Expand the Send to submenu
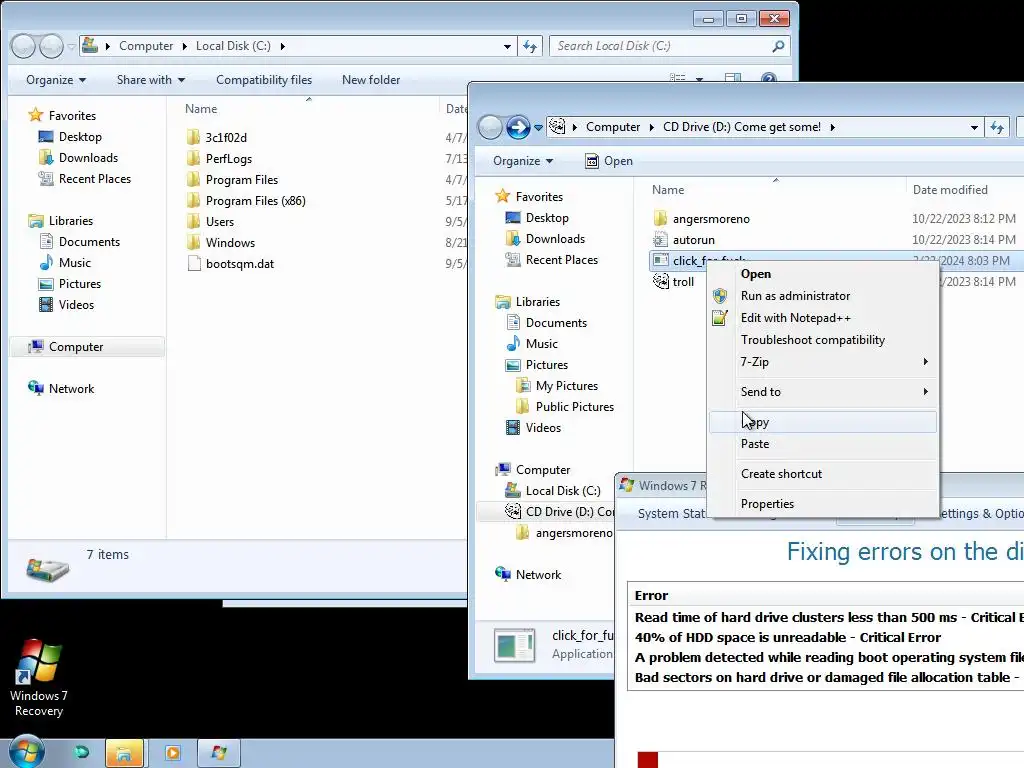1024x768 pixels. click(x=823, y=392)
